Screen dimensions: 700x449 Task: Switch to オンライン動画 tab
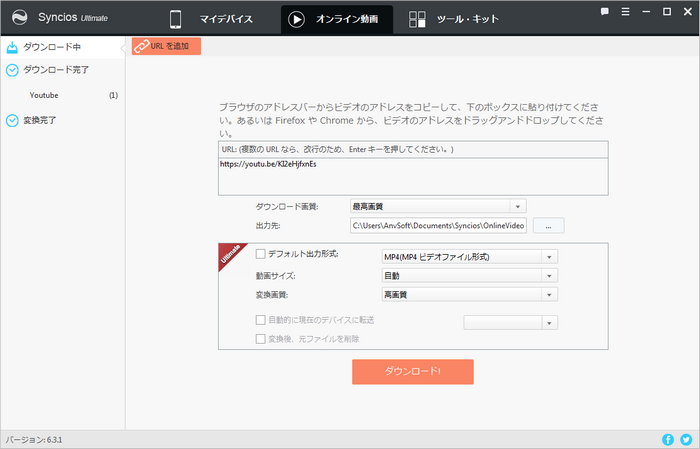pyautogui.click(x=337, y=19)
